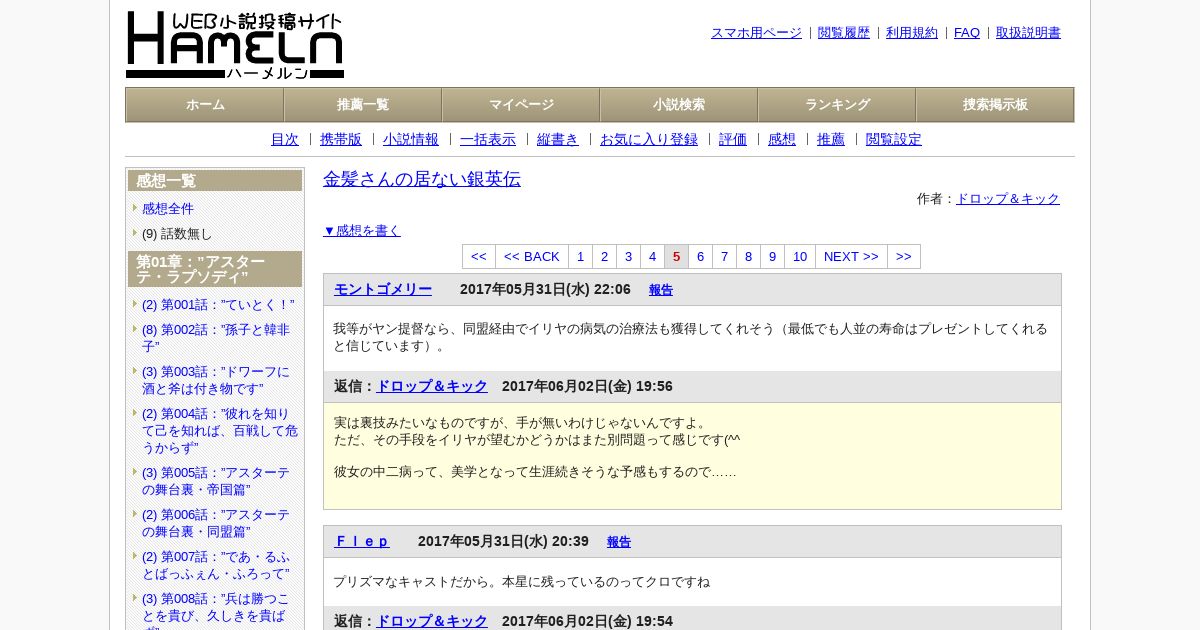Select 一括表示
The height and width of the screenshot is (630, 1200).
pos(488,139)
